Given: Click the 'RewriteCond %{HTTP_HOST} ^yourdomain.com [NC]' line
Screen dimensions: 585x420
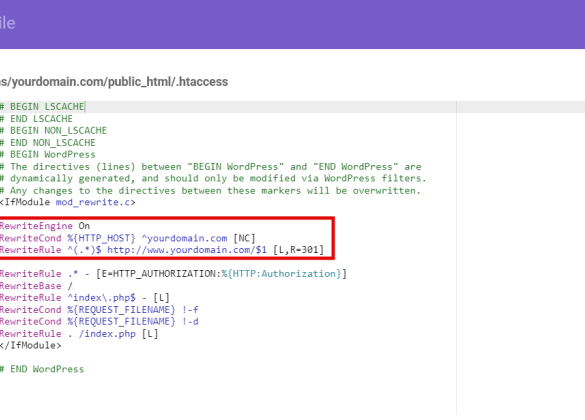Looking at the screenshot, I should [128, 238].
